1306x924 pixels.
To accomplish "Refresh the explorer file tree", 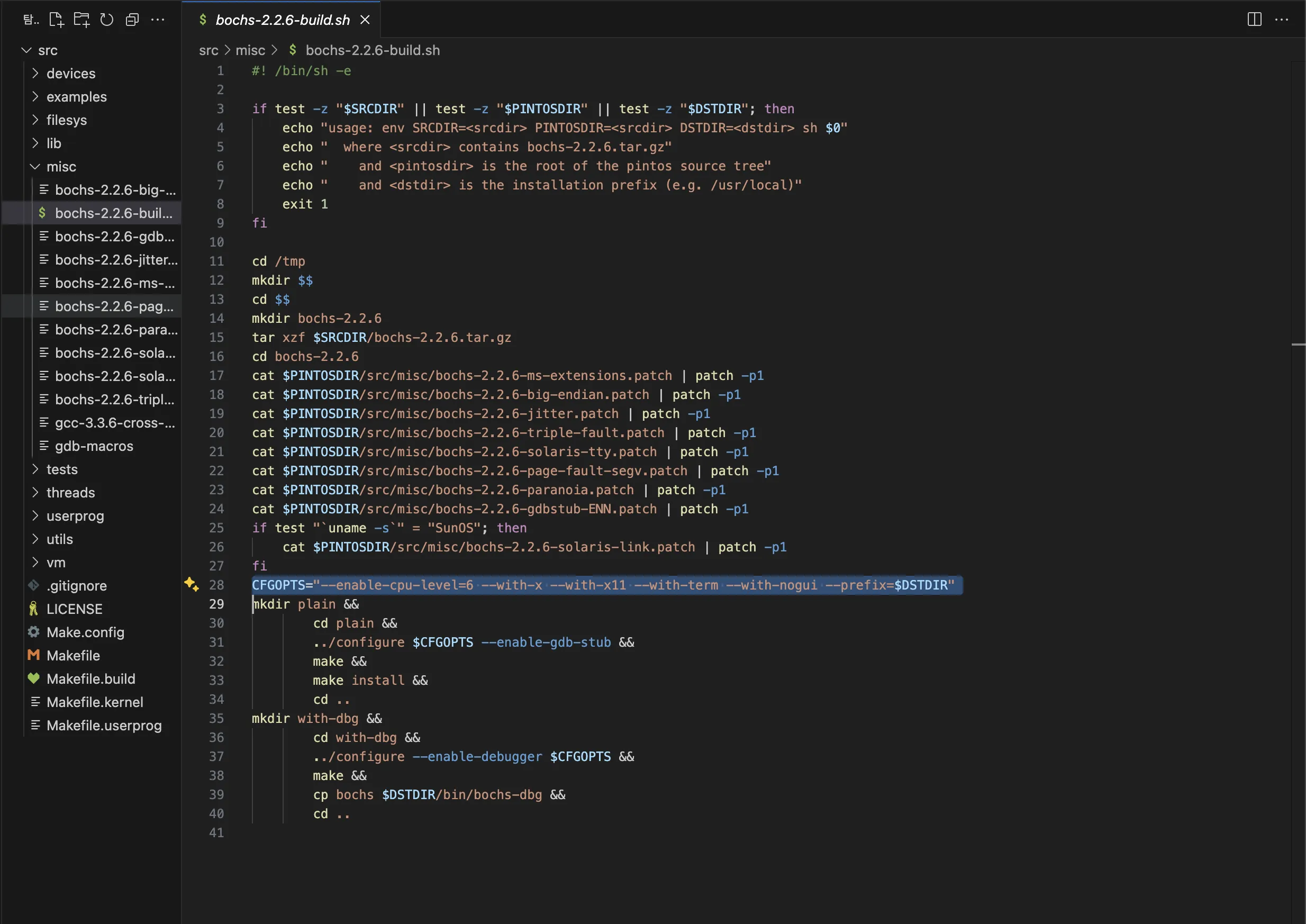I will [107, 20].
